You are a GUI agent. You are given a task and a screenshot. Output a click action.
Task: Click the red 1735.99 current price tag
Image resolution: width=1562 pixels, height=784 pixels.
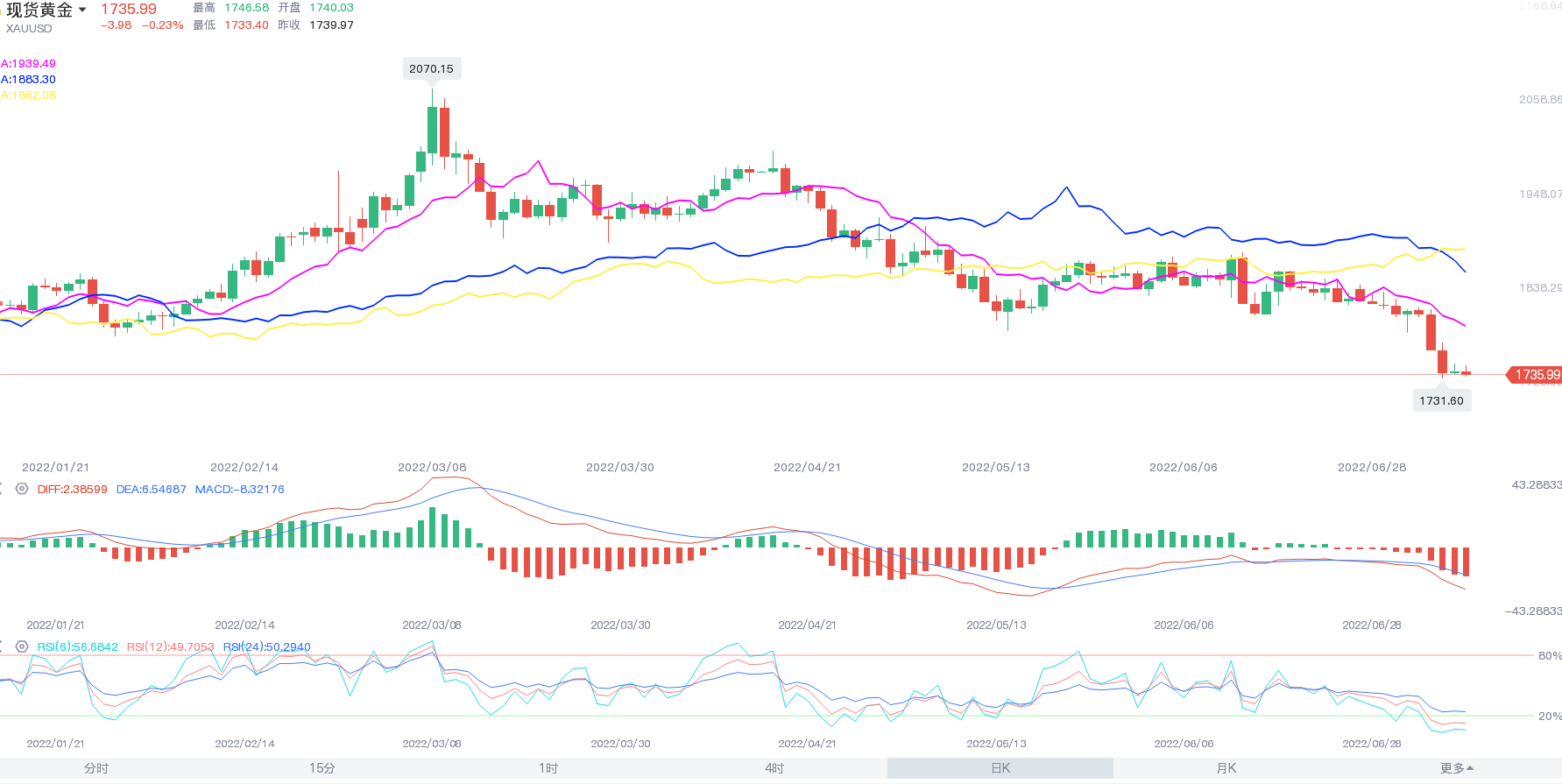[1536, 375]
